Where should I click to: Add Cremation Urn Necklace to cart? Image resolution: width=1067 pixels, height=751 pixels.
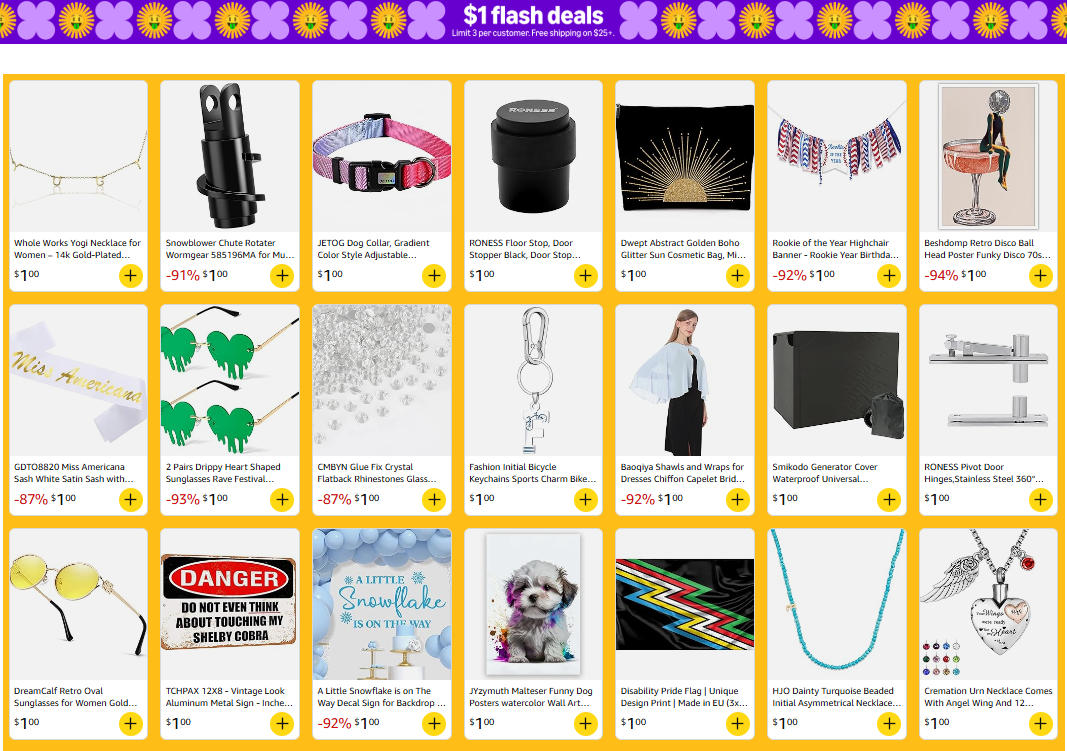click(x=1040, y=724)
